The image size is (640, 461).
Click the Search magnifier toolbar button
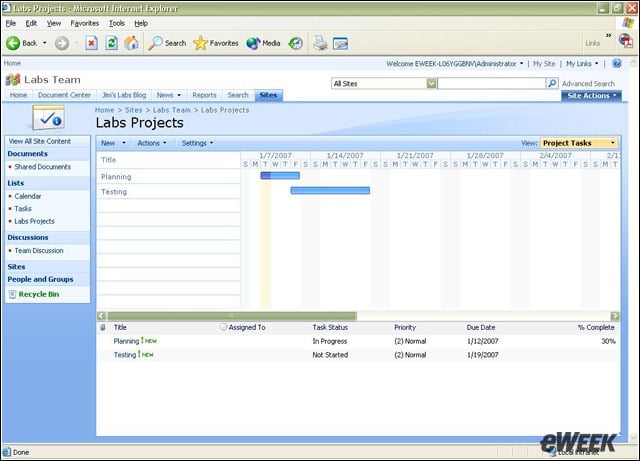167,43
